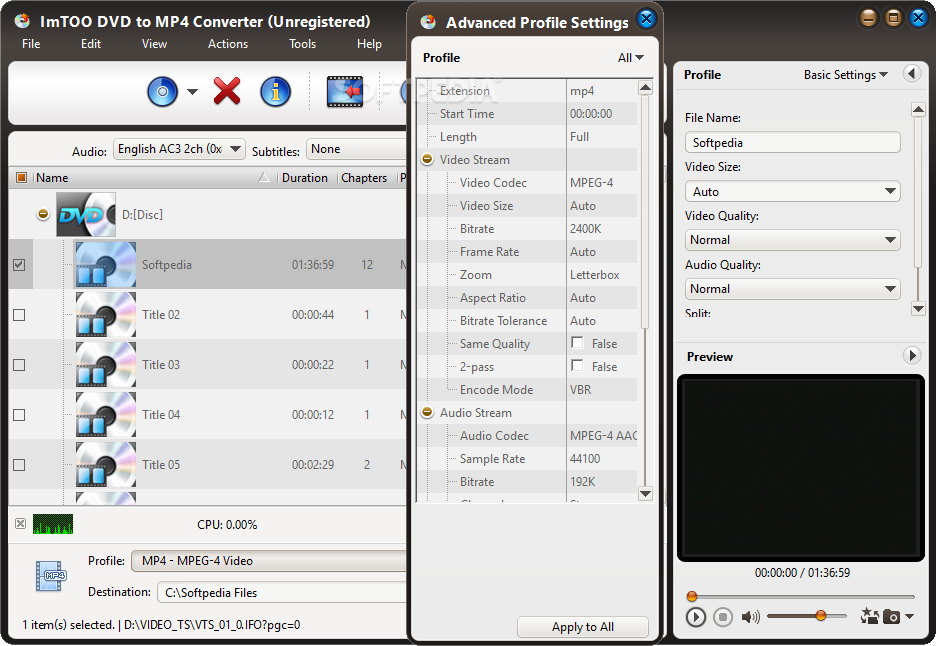Open the Tools menu
Image resolution: width=936 pixels, height=646 pixels.
(302, 44)
